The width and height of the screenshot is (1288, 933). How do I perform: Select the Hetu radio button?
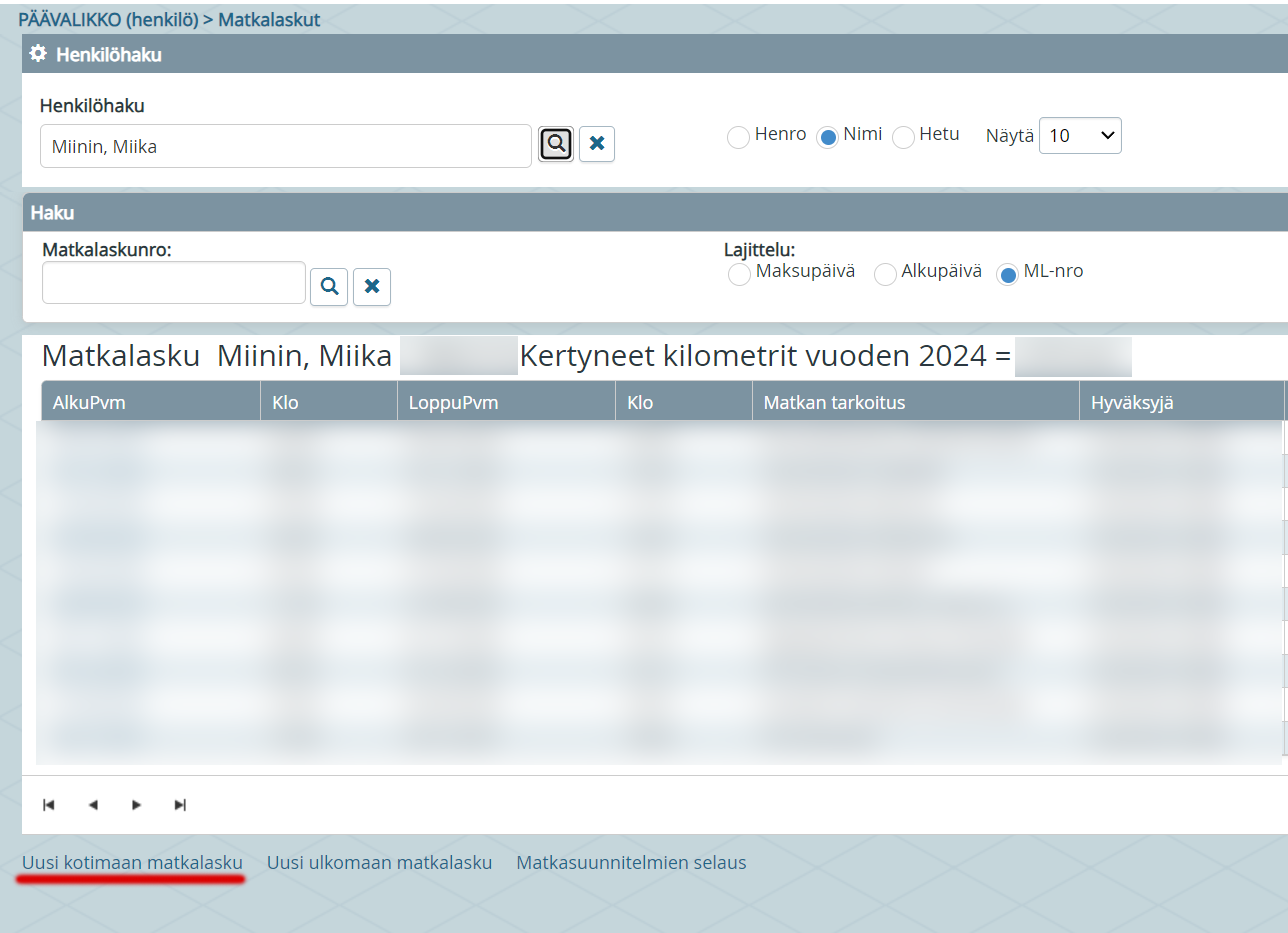pyautogui.click(x=903, y=137)
